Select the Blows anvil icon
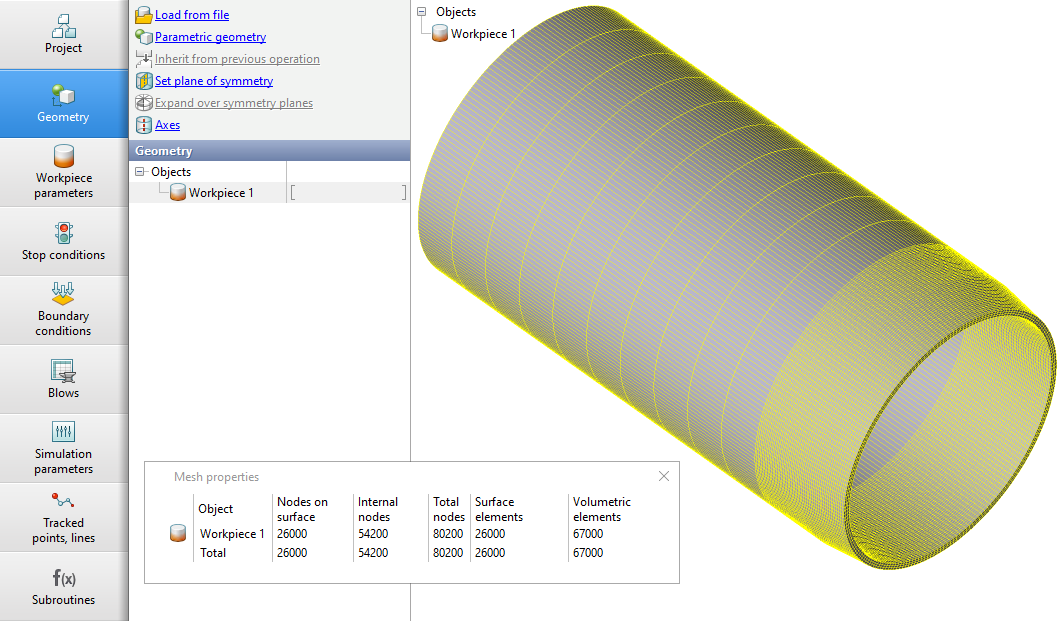The height and width of the screenshot is (621, 1061). [x=64, y=371]
